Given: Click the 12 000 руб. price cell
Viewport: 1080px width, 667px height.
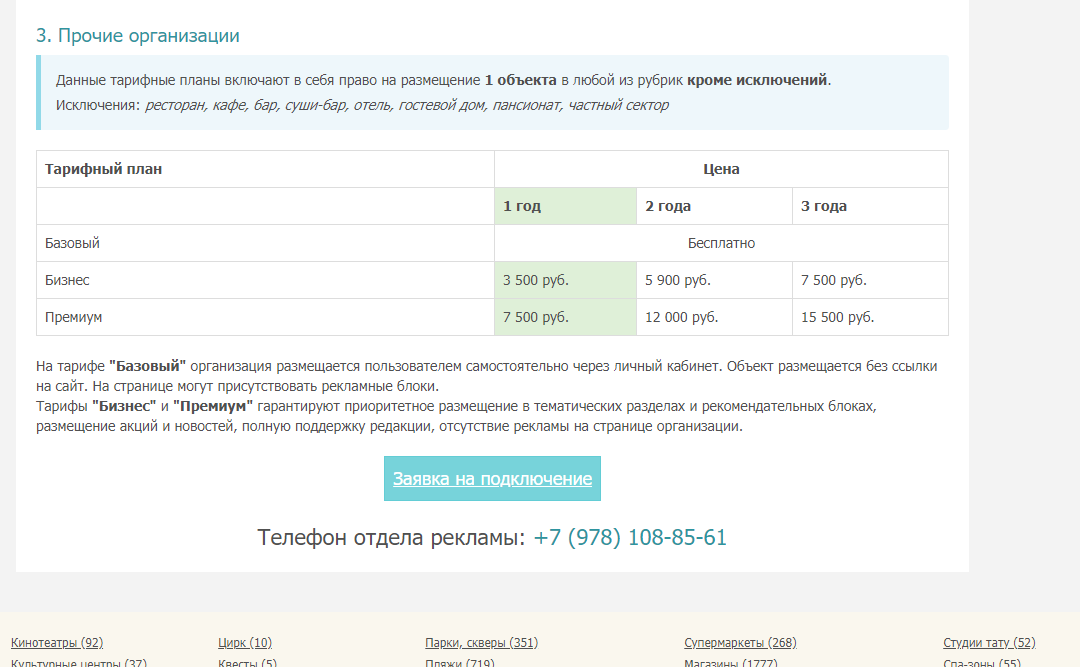Looking at the screenshot, I should pyautogui.click(x=714, y=317).
